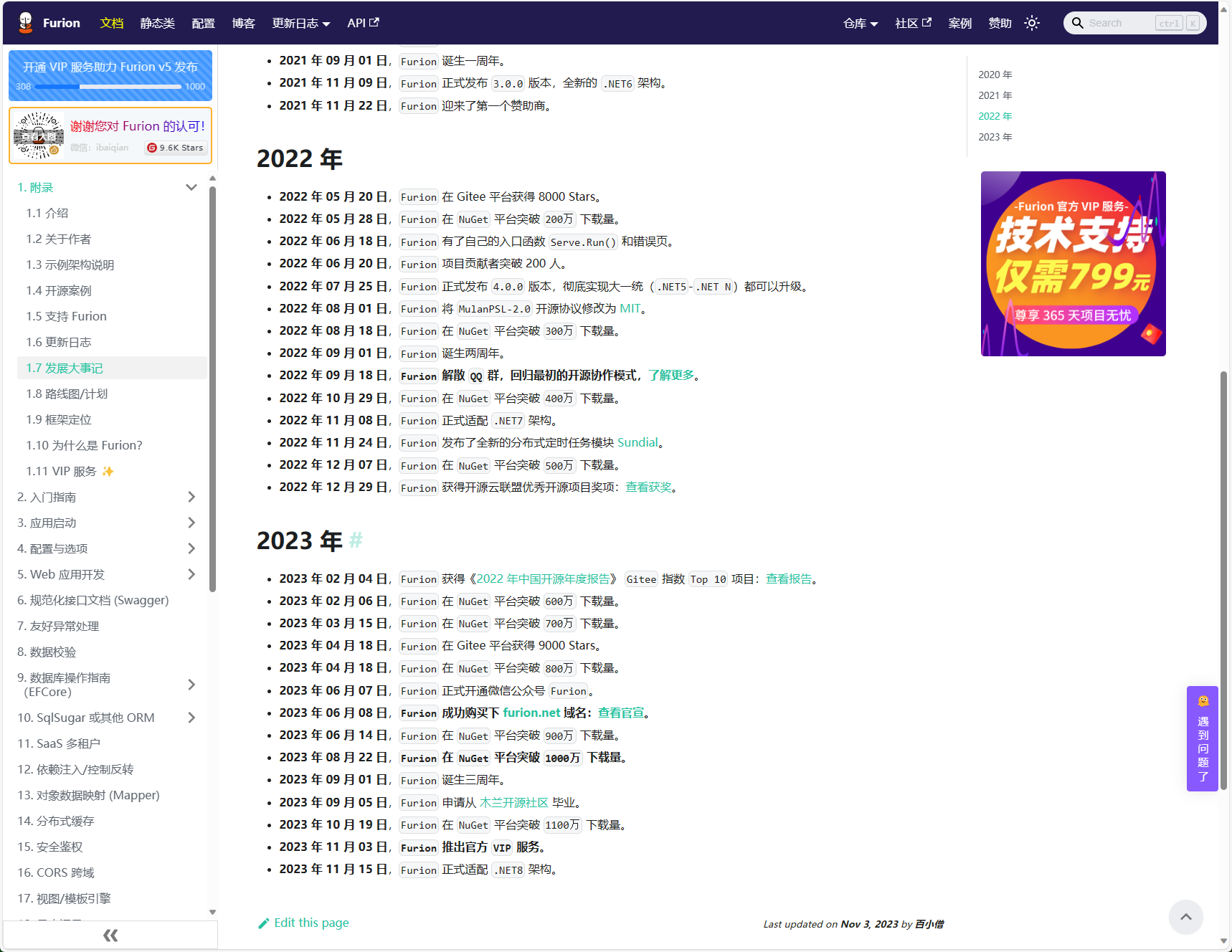Viewport: 1232px width, 952px height.
Task: Open sidebar item 1.11 VIP 服务
Action: pos(112,471)
